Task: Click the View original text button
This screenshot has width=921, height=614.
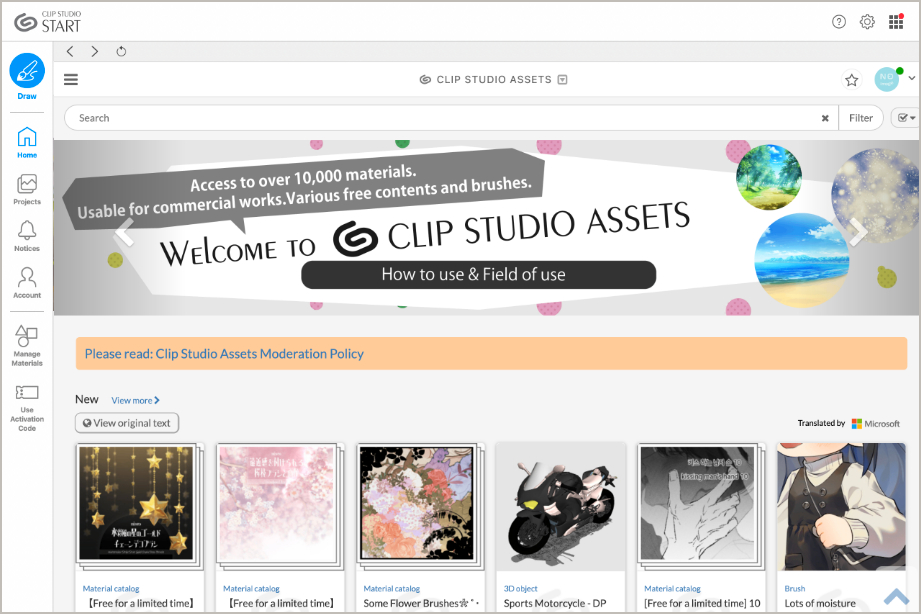Action: point(127,422)
